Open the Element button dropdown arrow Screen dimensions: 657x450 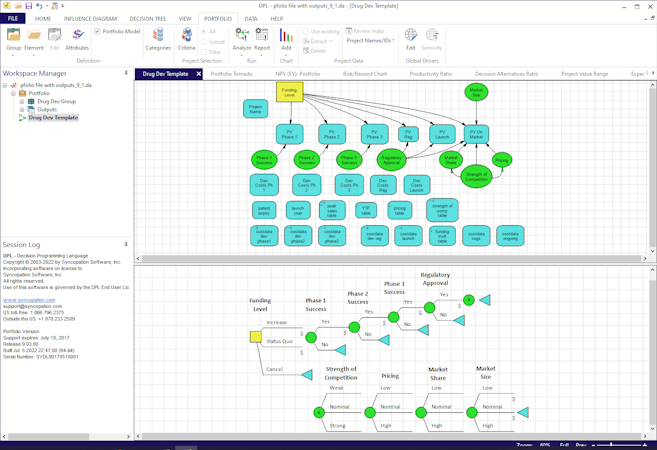[x=34, y=55]
